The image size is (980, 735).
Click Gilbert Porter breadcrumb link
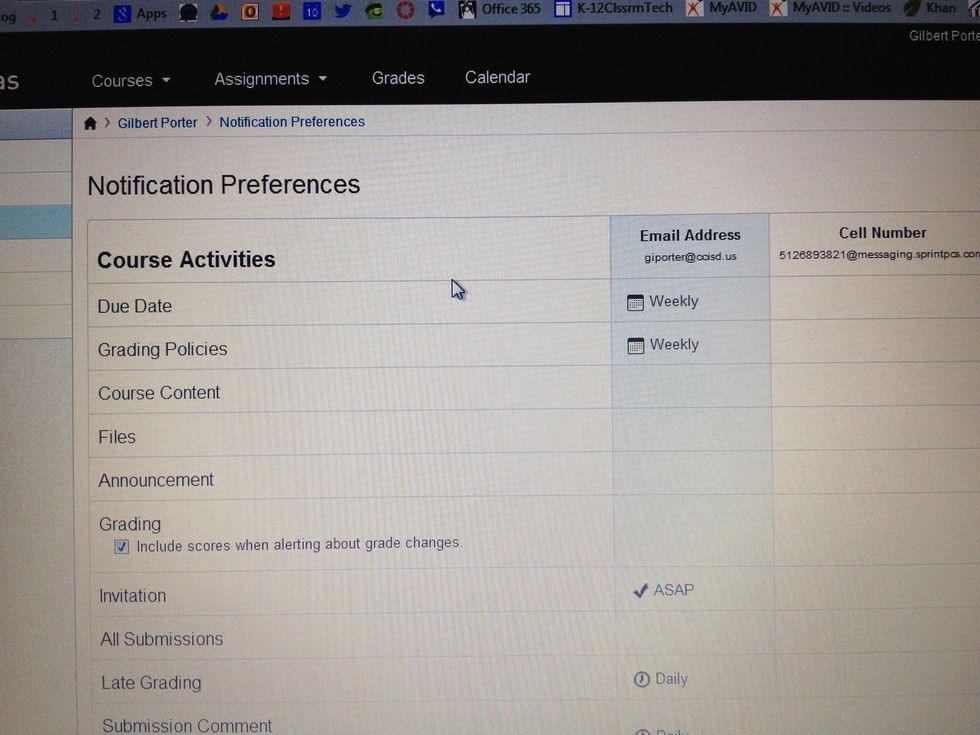click(x=157, y=123)
